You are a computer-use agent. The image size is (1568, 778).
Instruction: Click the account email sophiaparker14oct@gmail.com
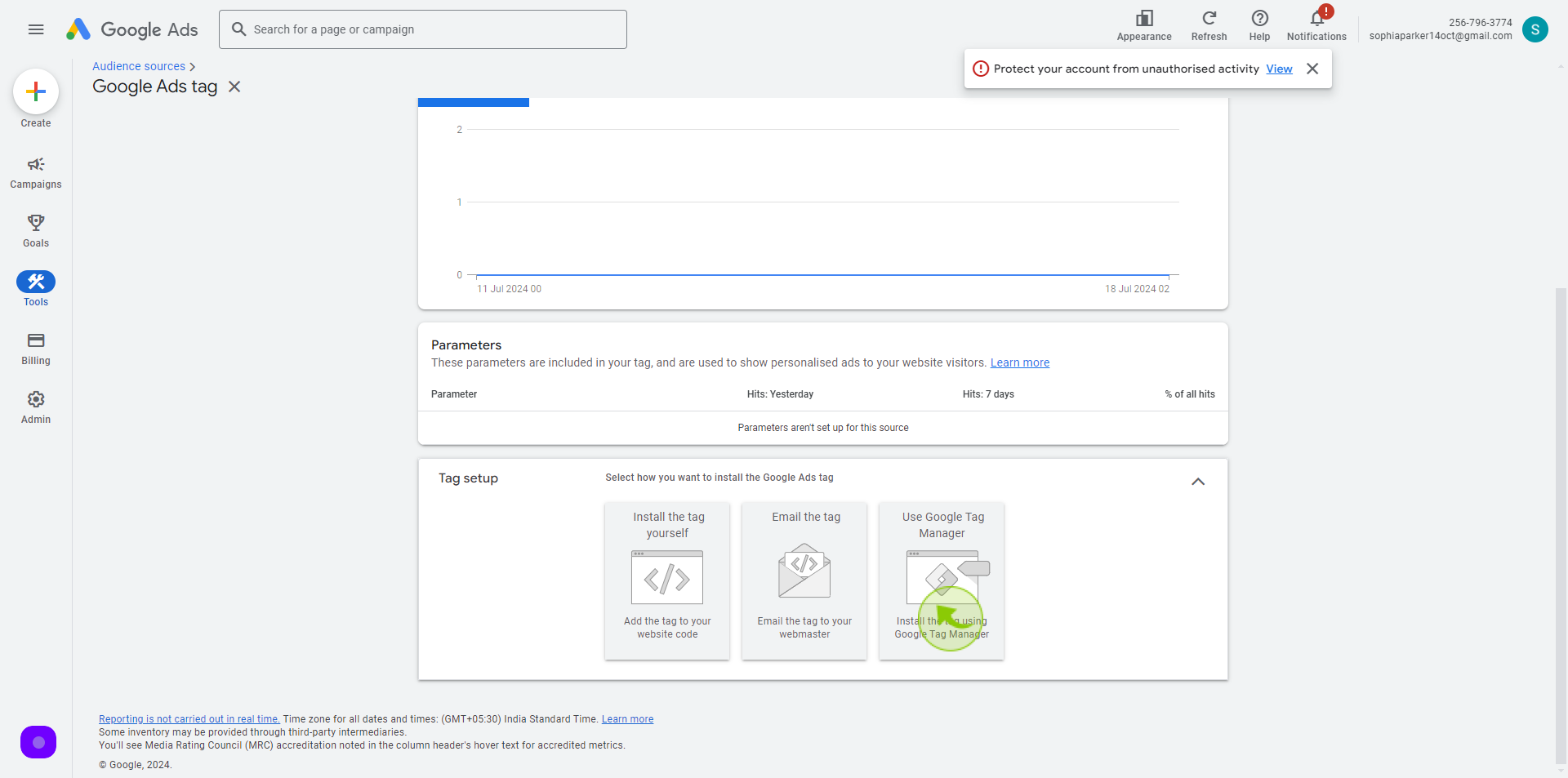[1441, 36]
